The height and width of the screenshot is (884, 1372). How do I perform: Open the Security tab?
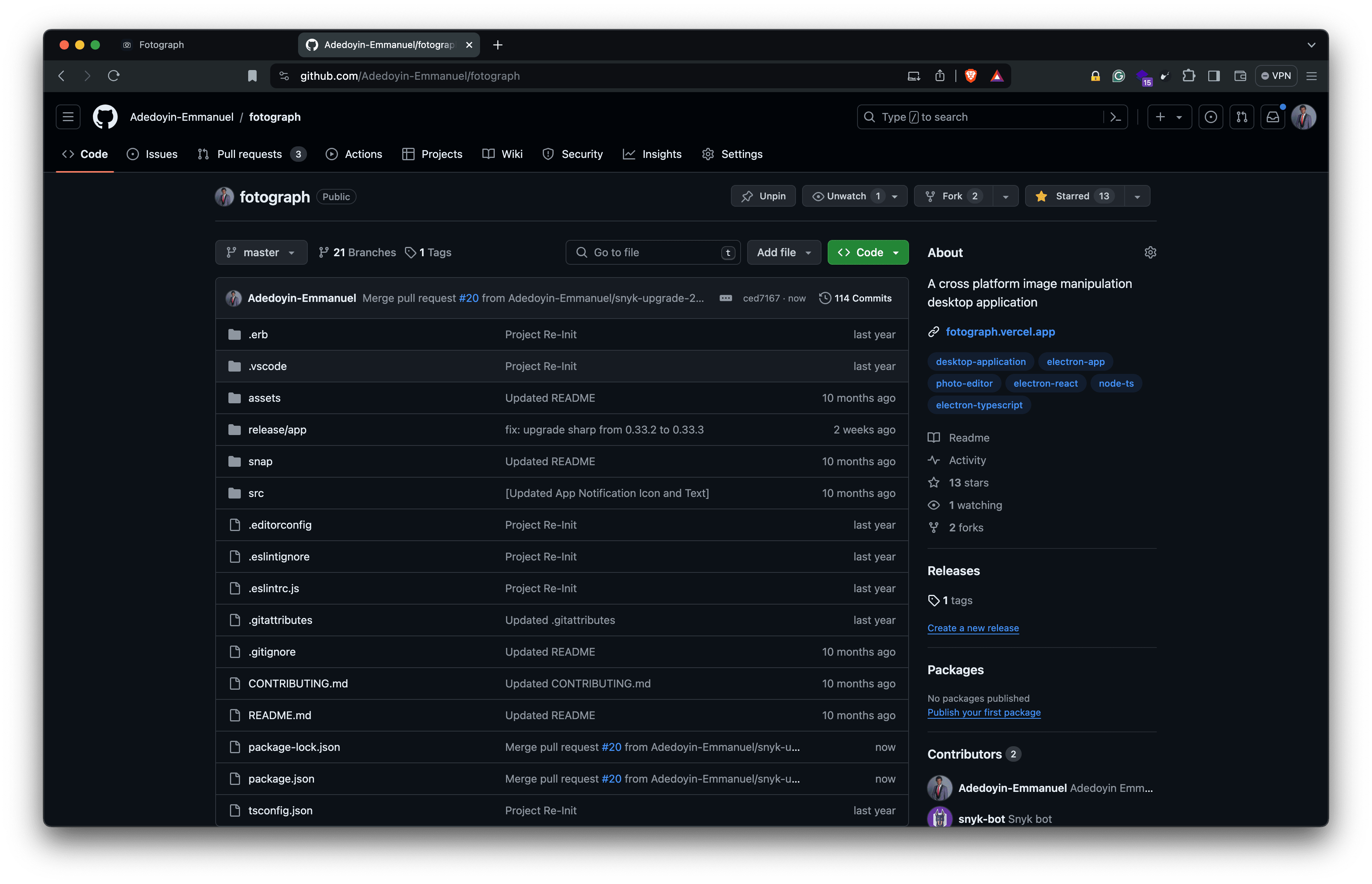(x=573, y=154)
